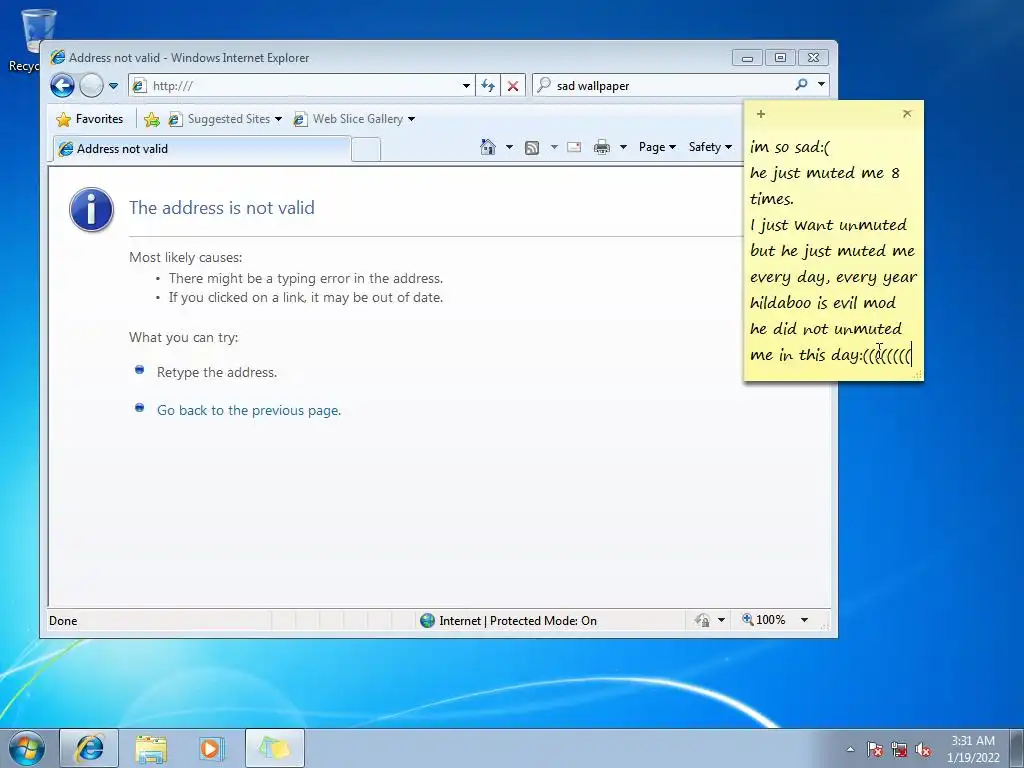Viewport: 1024px width, 768px height.
Task: Stop loading with the red X icon
Action: pos(513,86)
